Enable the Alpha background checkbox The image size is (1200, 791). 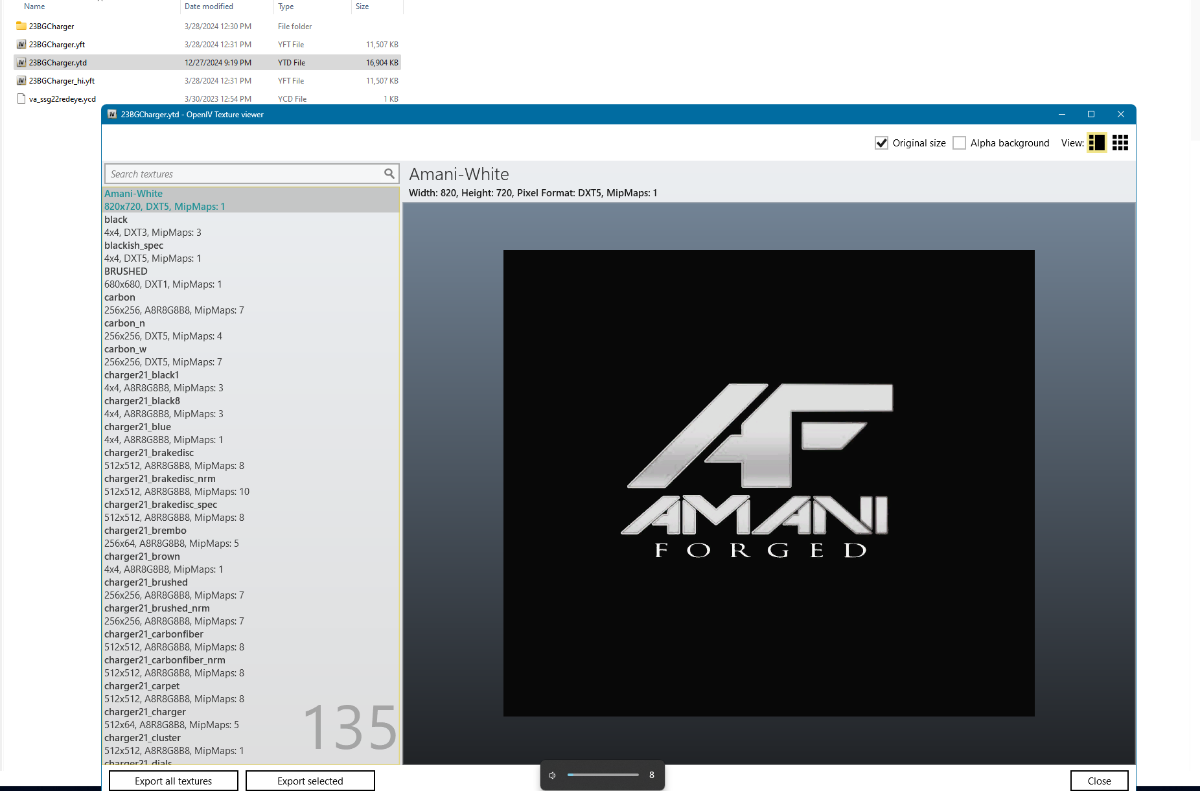(959, 143)
